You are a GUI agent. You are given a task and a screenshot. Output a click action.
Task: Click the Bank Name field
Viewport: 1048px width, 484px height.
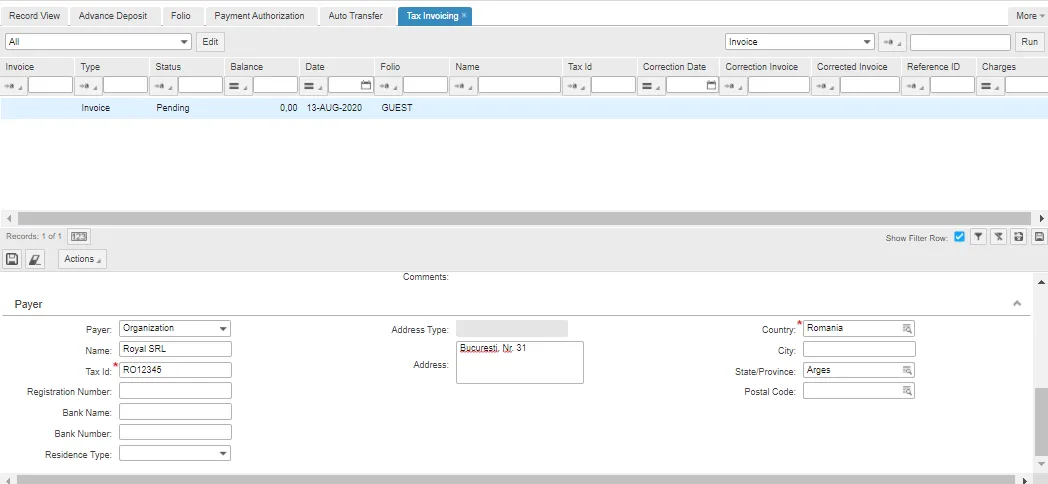click(175, 412)
